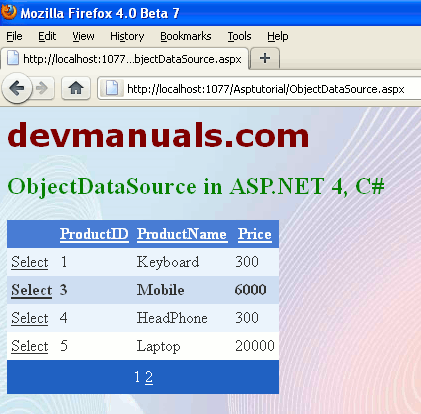Open the File menu
This screenshot has height=414, width=421.
(14, 36)
